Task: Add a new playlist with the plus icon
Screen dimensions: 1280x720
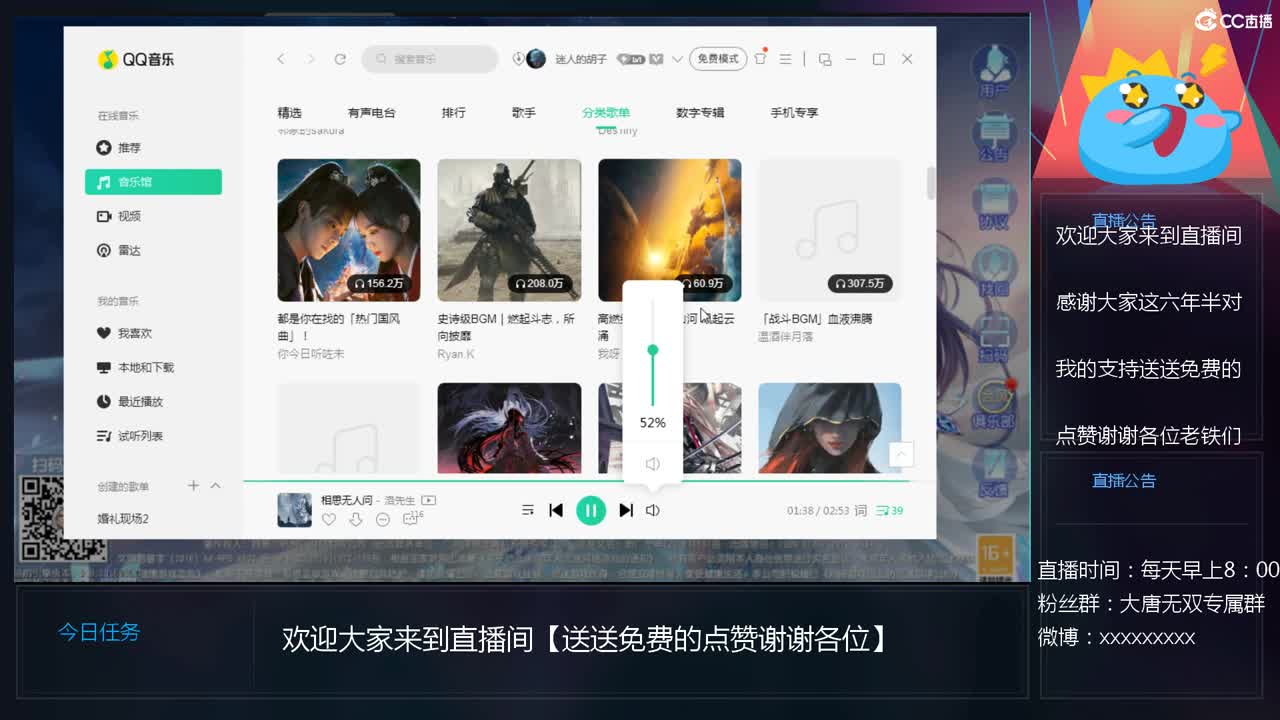Action: (x=193, y=486)
